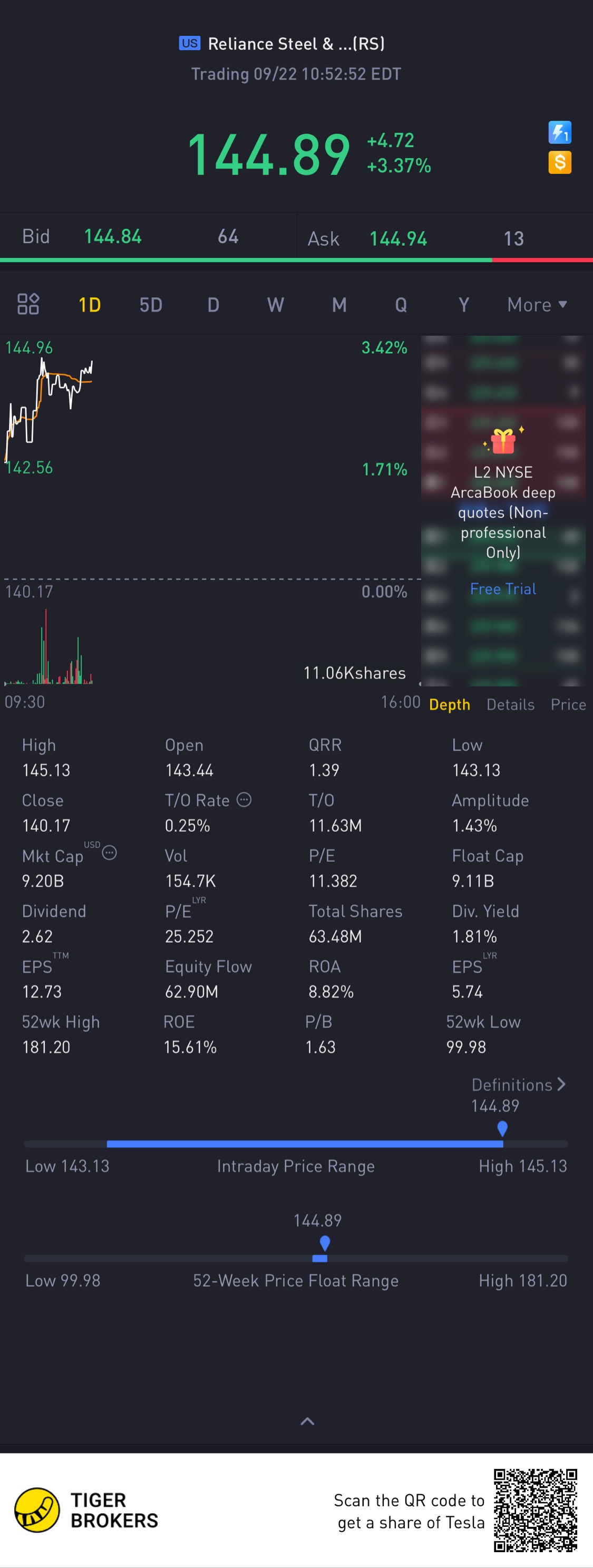Viewport: 593px width, 1568px height.
Task: Switch to yearly Y chart period
Action: click(463, 304)
